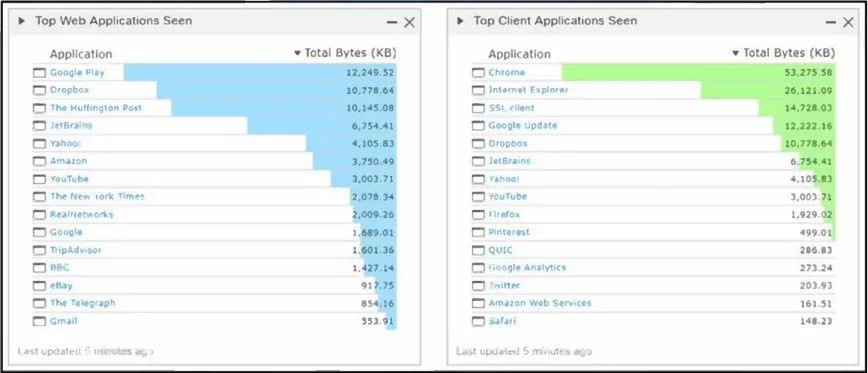Screen dimensions: 868x373
Task: Click the window icon beside Gmail
Action: point(39,322)
